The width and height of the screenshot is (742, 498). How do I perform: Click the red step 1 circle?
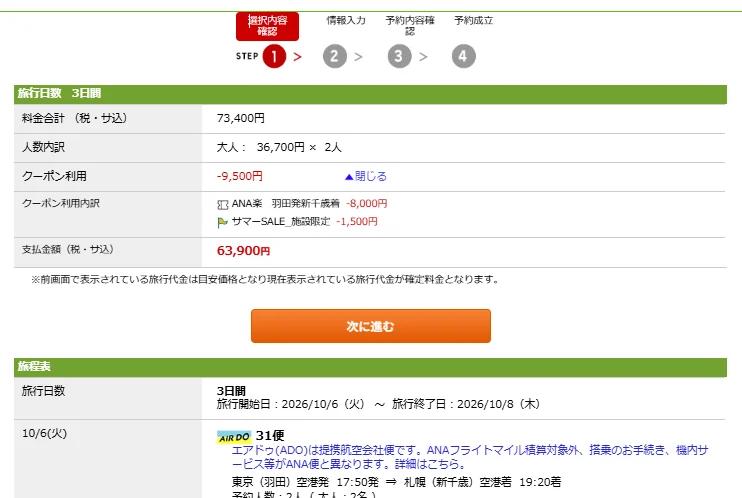coord(274,56)
